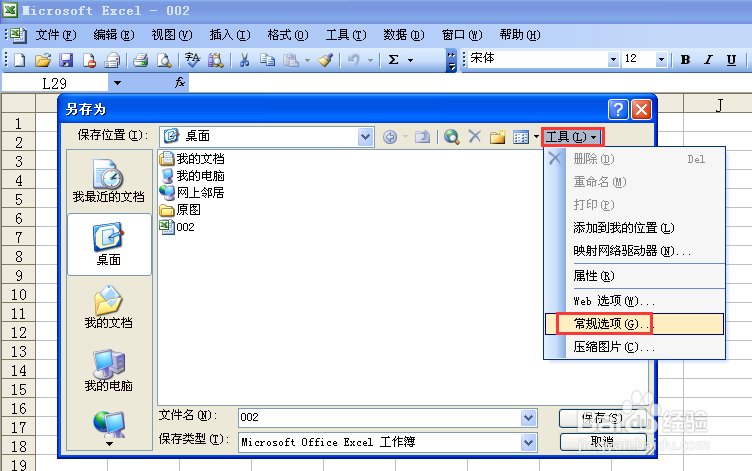Click the Format Painter brush icon
The height and width of the screenshot is (471, 752).
(x=326, y=60)
